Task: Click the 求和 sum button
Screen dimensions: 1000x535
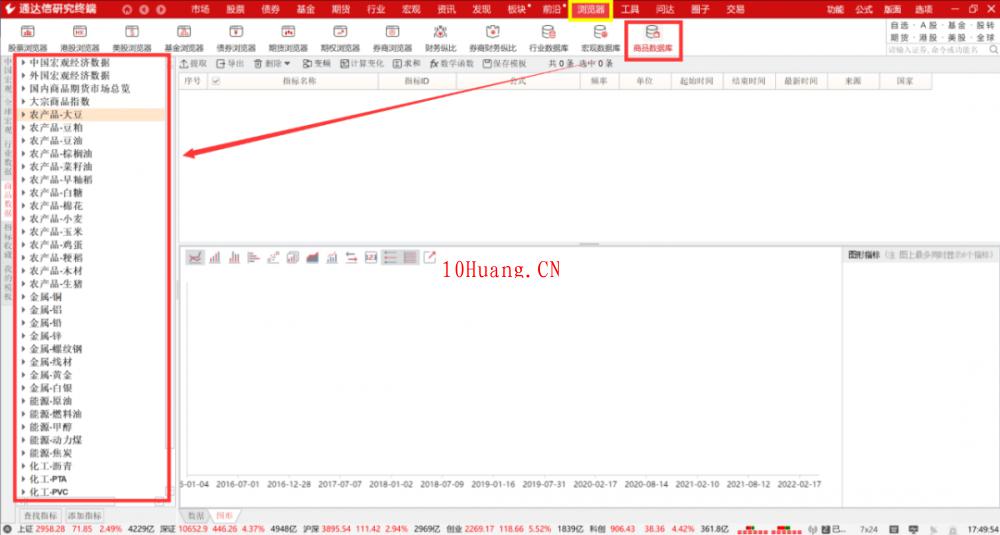Action: (406, 64)
